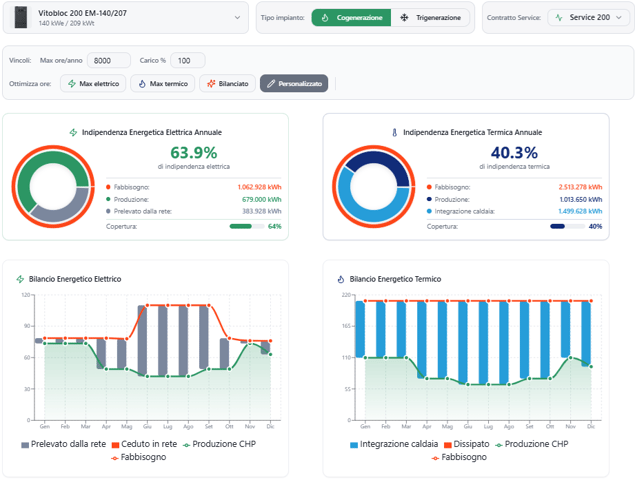This screenshot has width=635, height=480.
Task: Click the Max ore/anno input field
Action: (x=108, y=61)
